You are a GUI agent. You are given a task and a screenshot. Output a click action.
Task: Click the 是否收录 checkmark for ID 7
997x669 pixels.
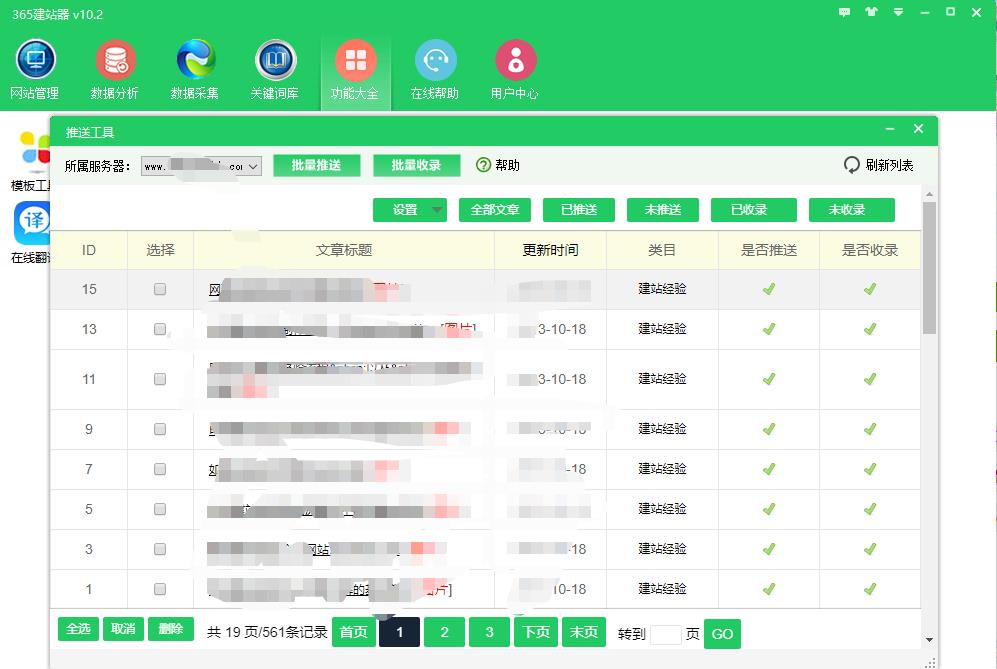point(870,469)
